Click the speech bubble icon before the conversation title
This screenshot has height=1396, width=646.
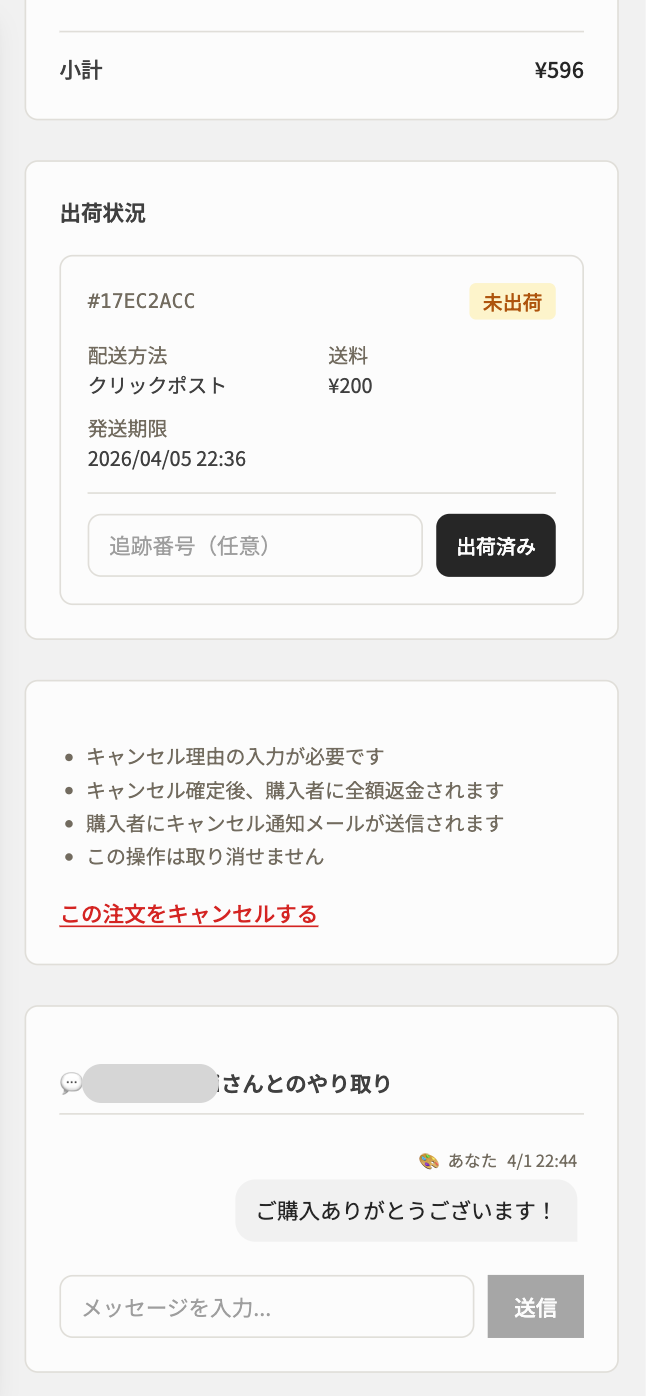pos(70,1084)
